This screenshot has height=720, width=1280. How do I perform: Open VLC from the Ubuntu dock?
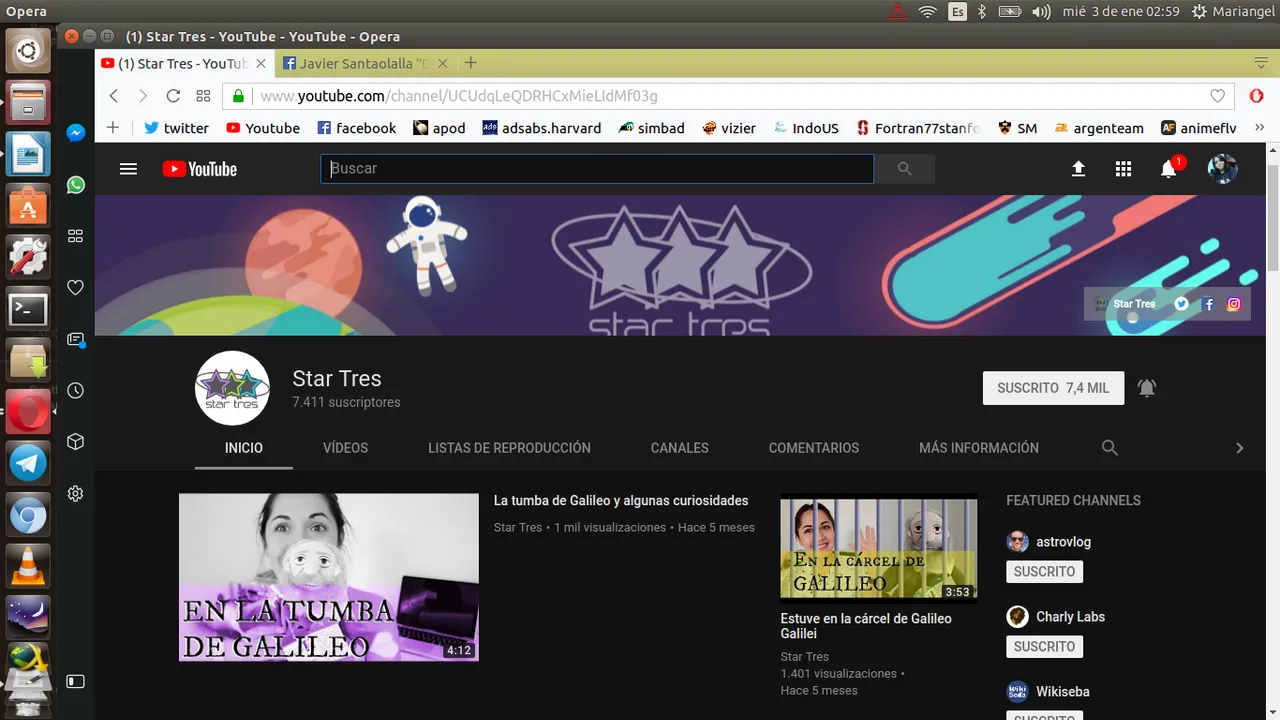28,567
